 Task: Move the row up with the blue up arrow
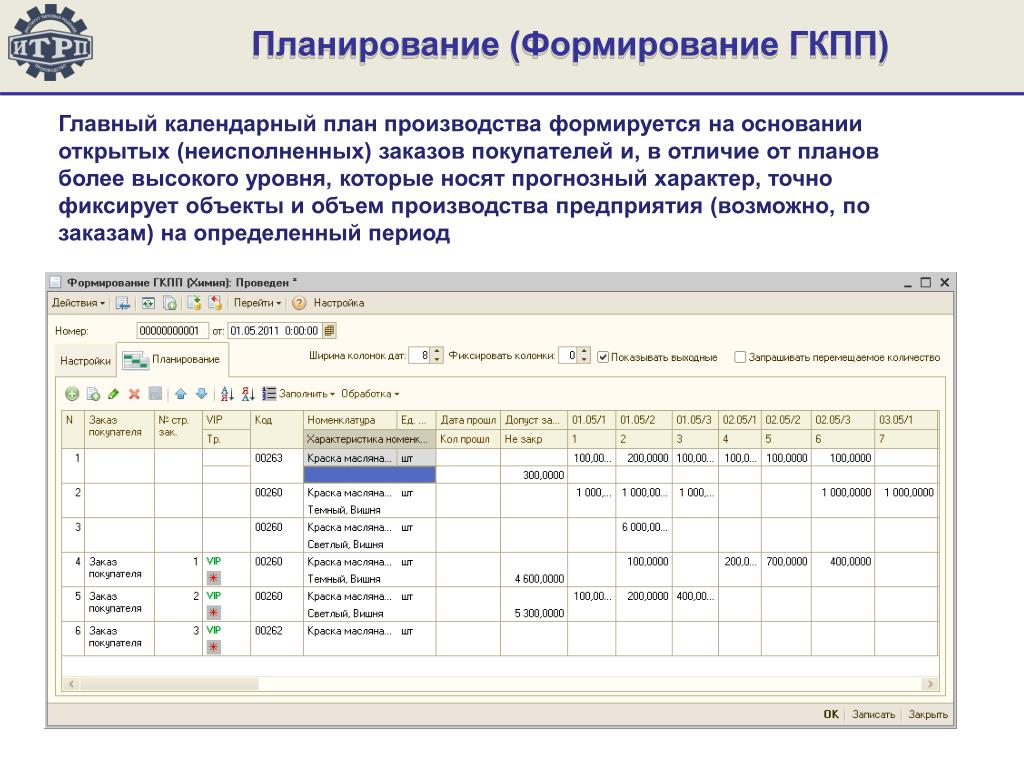click(x=181, y=394)
